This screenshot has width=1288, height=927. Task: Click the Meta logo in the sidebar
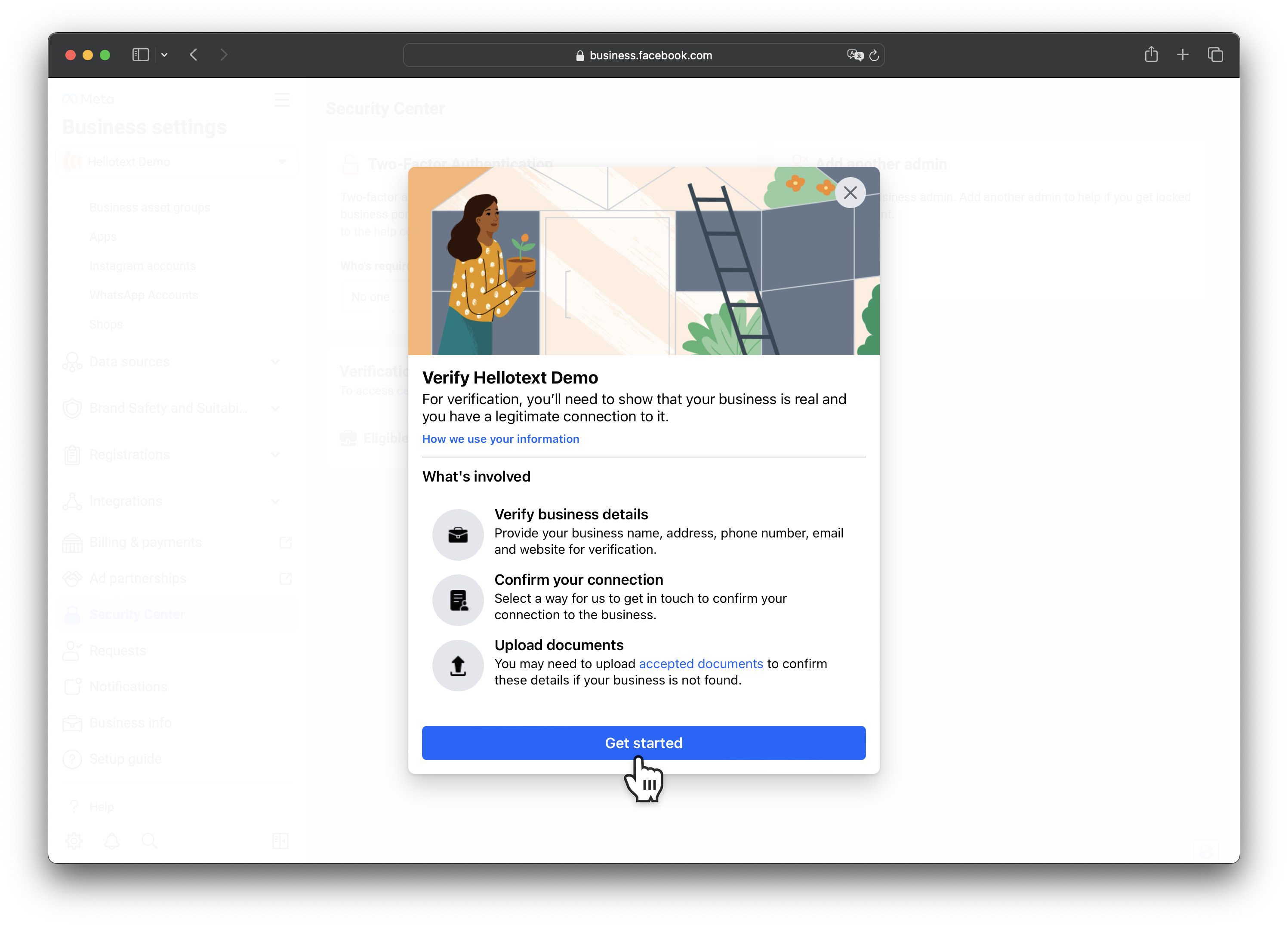[x=88, y=99]
